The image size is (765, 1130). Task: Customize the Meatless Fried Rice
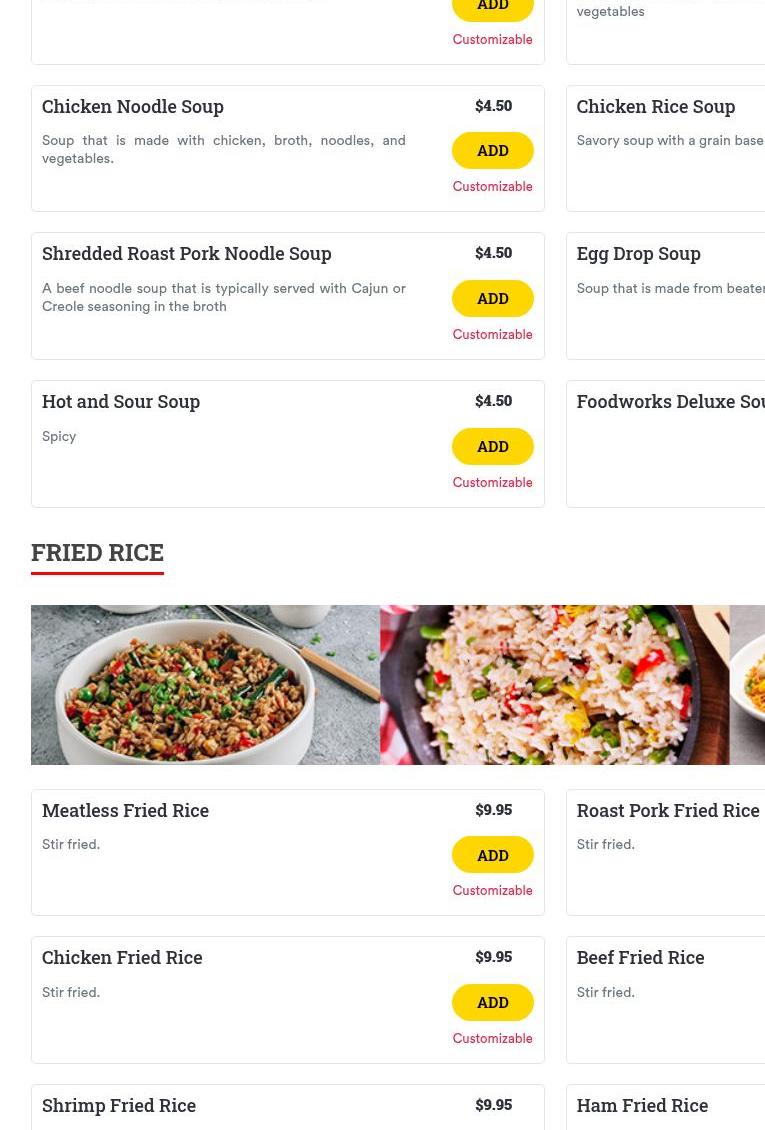click(492, 891)
